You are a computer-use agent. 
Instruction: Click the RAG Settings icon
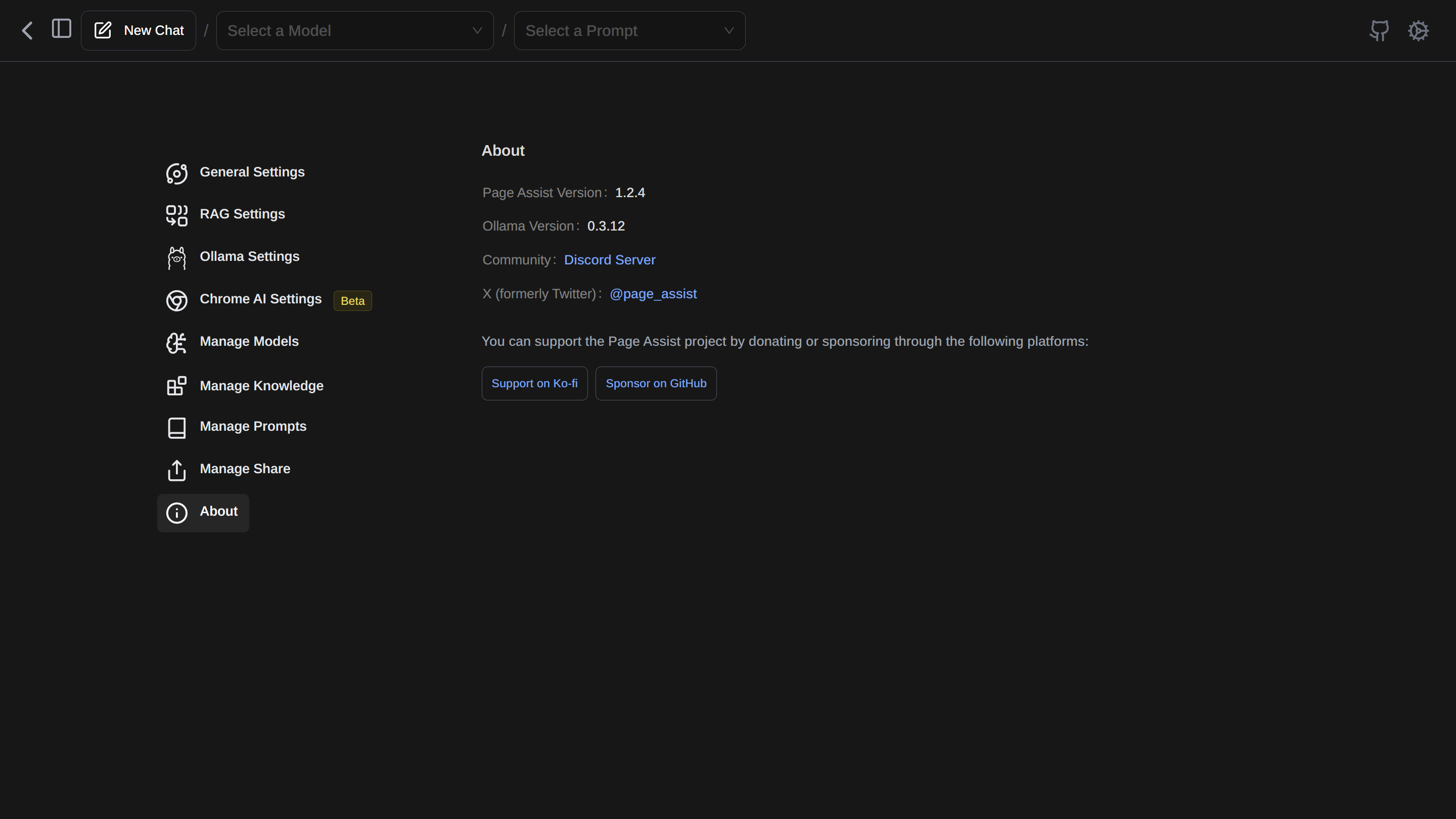tap(176, 215)
